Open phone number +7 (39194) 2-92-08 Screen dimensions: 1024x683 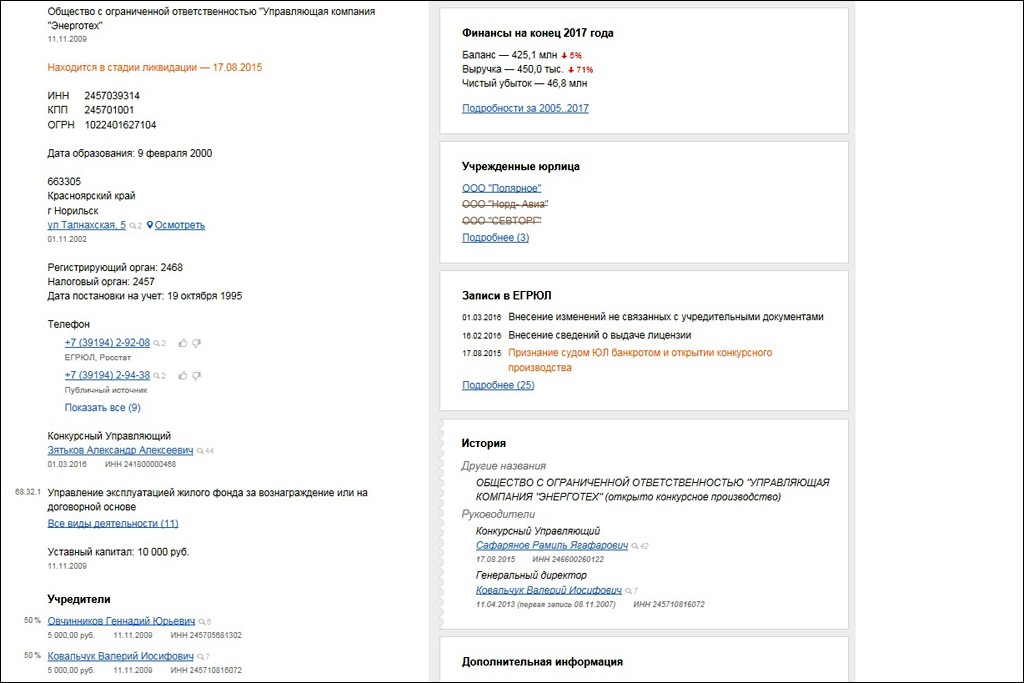click(x=107, y=343)
